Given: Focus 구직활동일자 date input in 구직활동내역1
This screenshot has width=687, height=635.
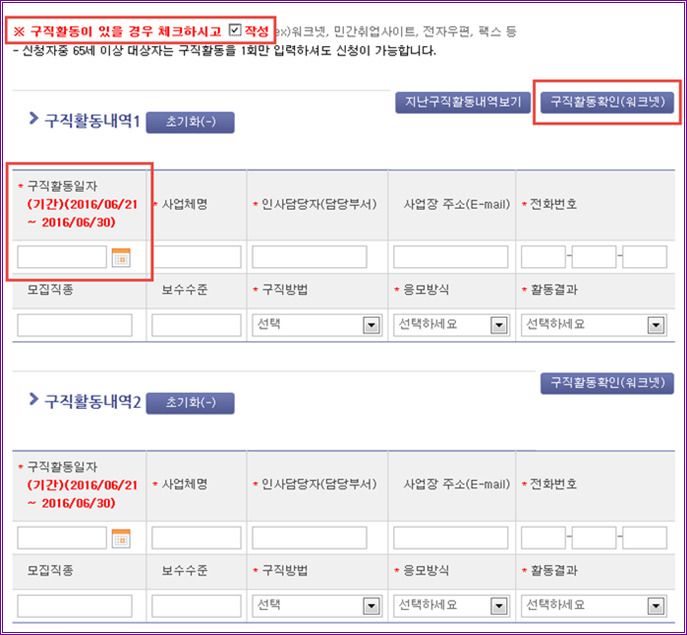Looking at the screenshot, I should 62,257.
